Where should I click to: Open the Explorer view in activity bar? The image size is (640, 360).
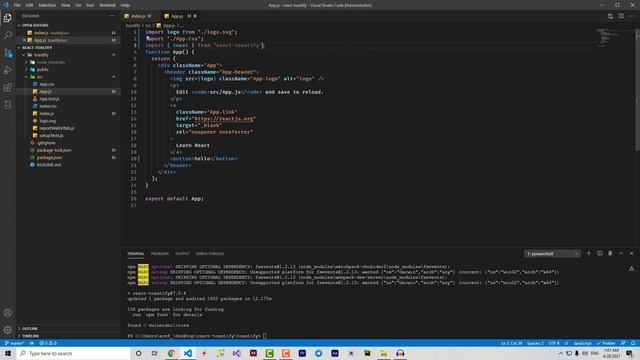click(x=8, y=18)
